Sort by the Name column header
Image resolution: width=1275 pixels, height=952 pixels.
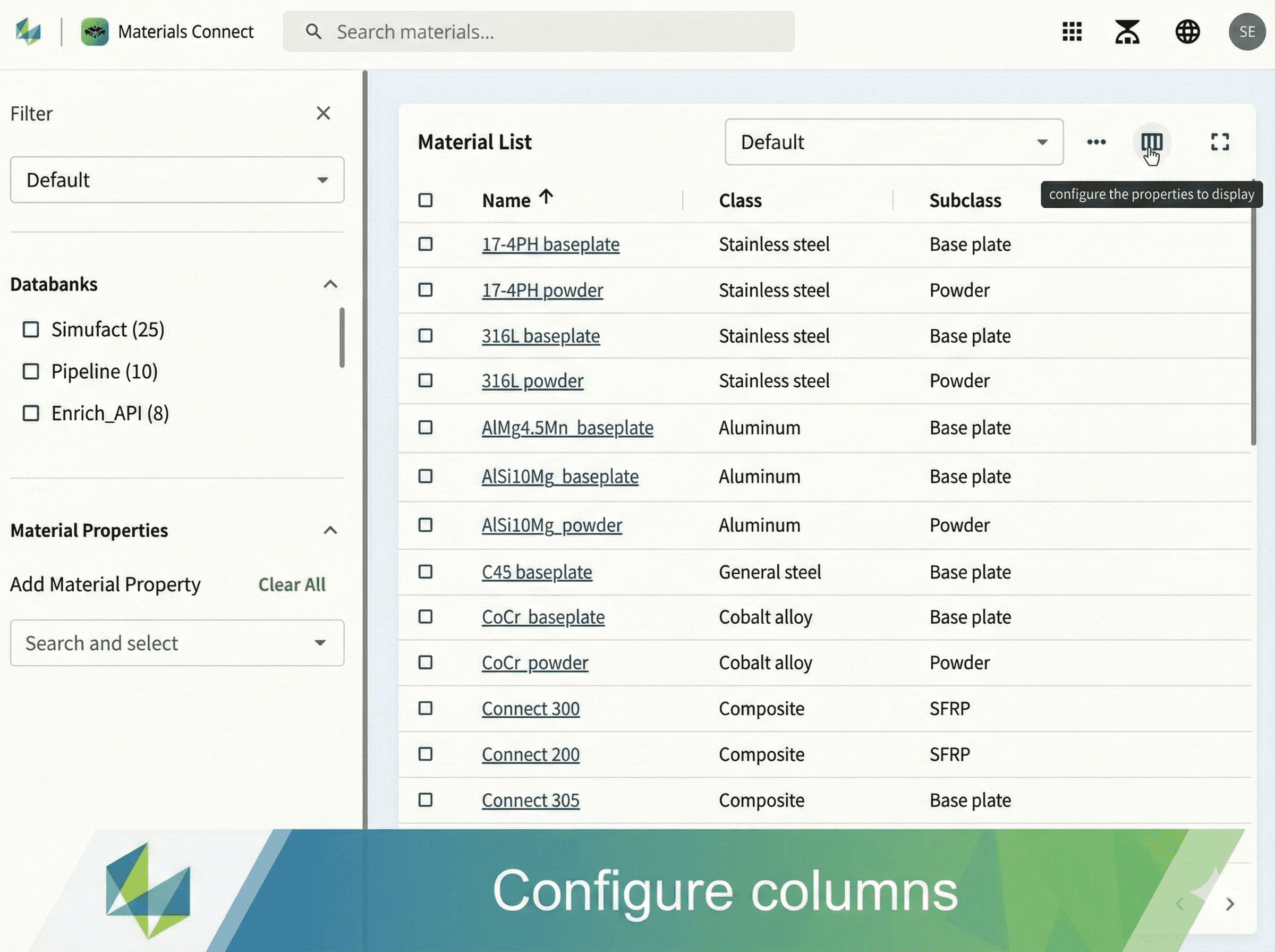506,200
